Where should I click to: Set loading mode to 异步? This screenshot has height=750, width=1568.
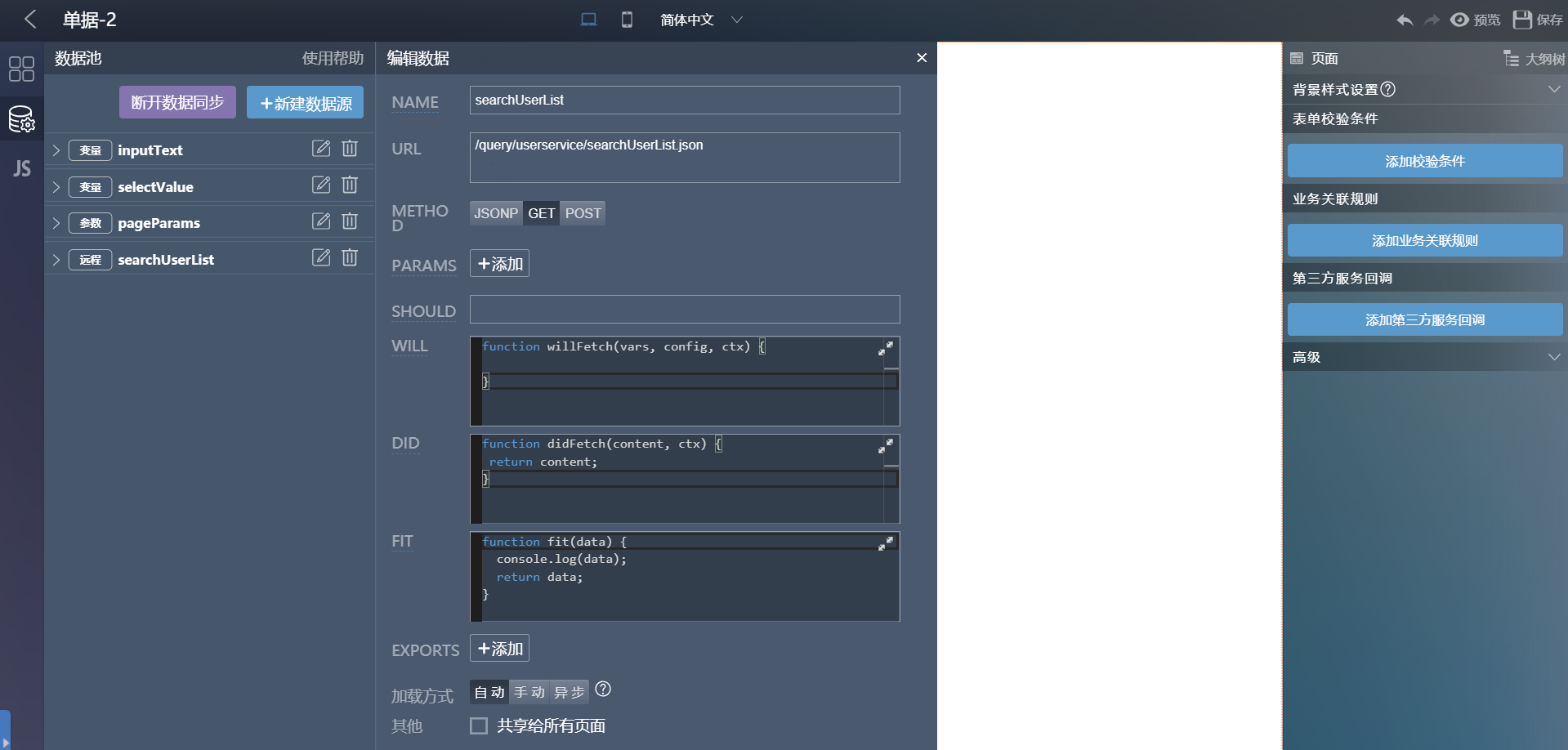[x=570, y=692]
